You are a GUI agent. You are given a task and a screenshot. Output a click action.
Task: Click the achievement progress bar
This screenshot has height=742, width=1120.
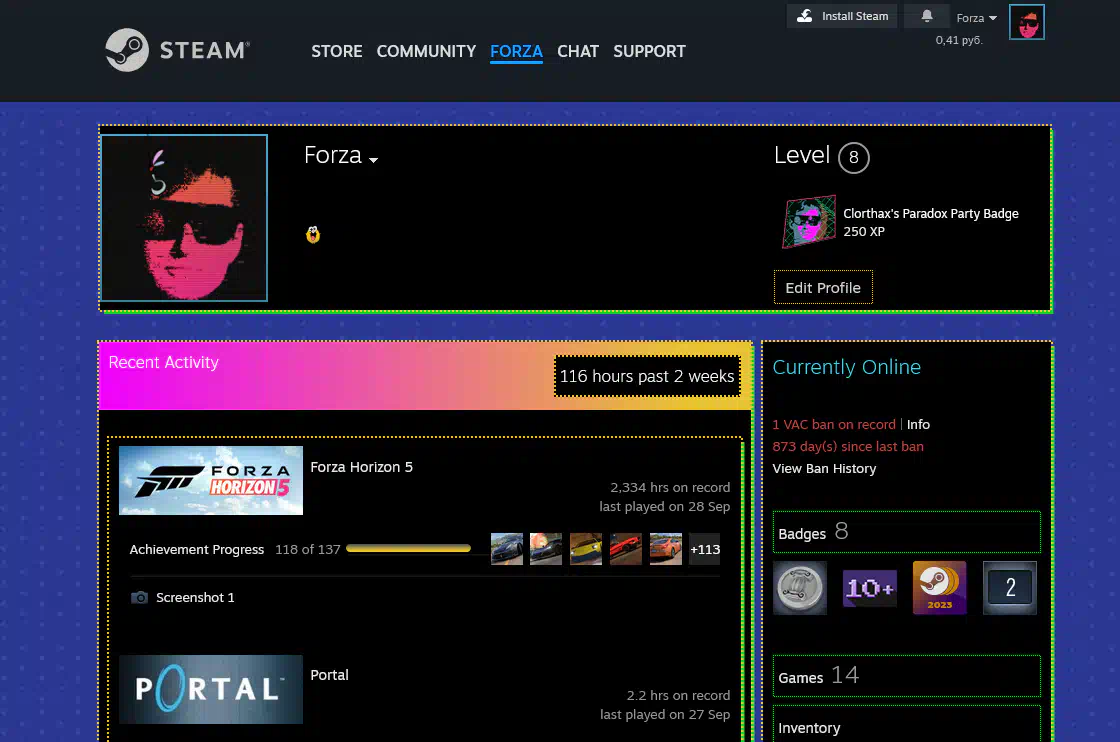tap(408, 548)
